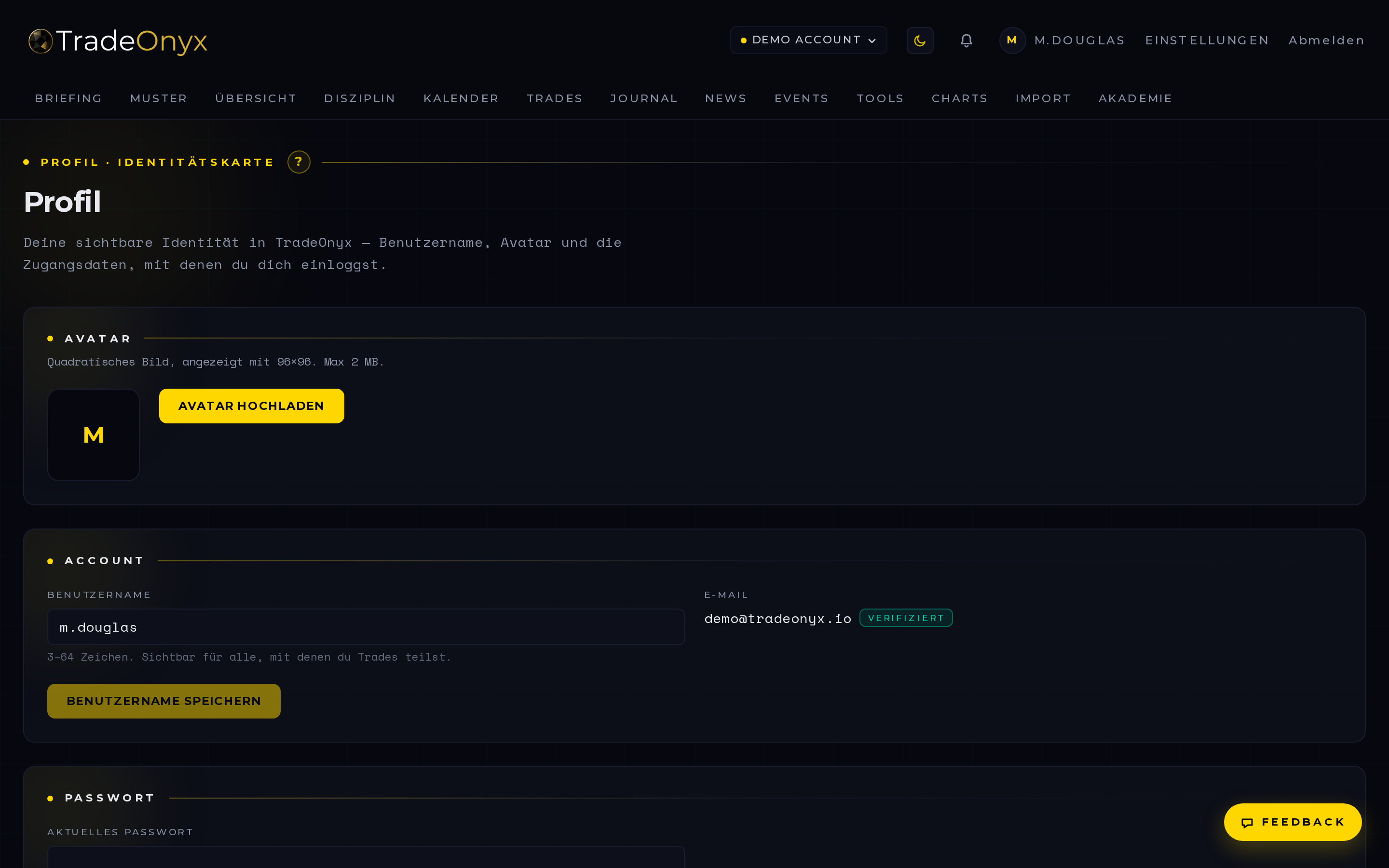Screen dimensions: 1389x868
Task: Click the email demo@tradeonyx.io
Action: click(777, 618)
